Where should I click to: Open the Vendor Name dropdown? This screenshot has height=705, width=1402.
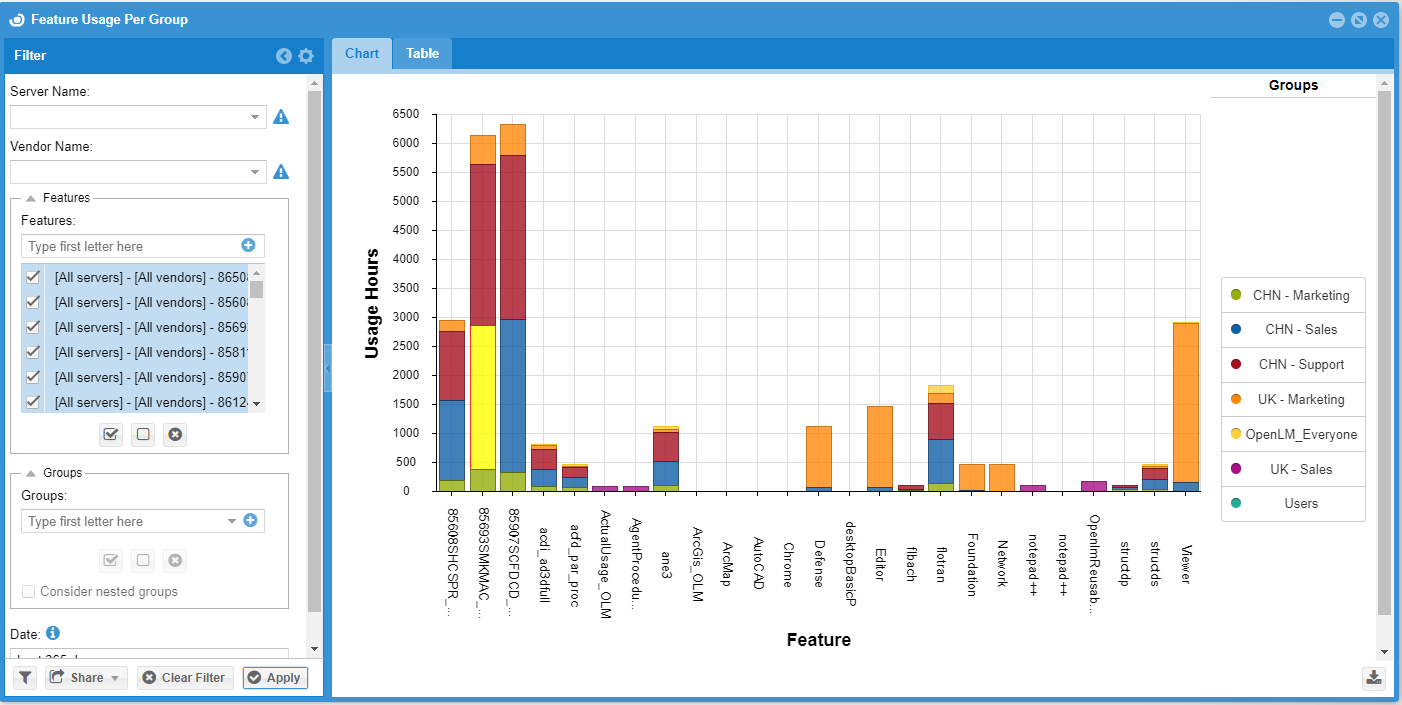click(x=255, y=172)
